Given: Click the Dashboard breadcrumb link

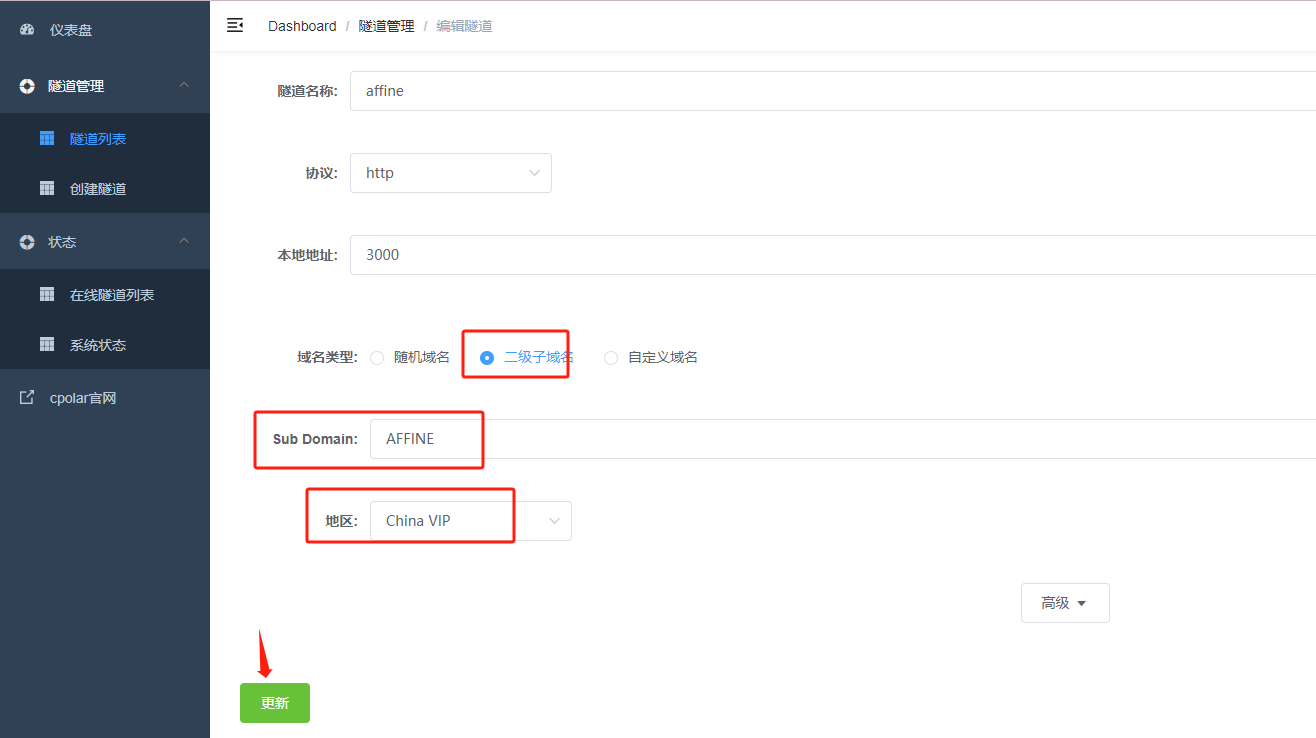Looking at the screenshot, I should (x=302, y=26).
